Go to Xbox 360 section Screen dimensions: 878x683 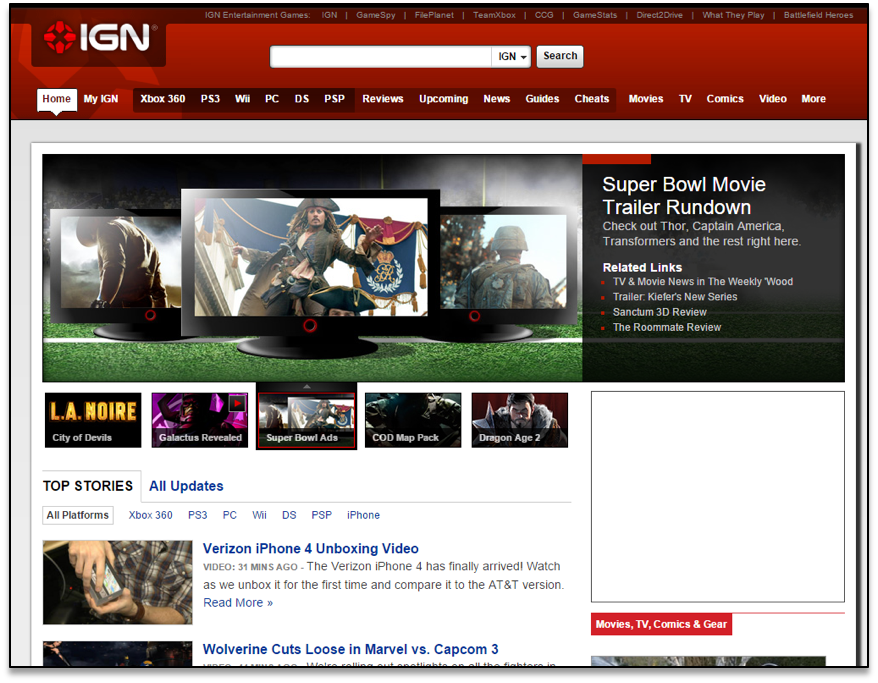(x=162, y=99)
